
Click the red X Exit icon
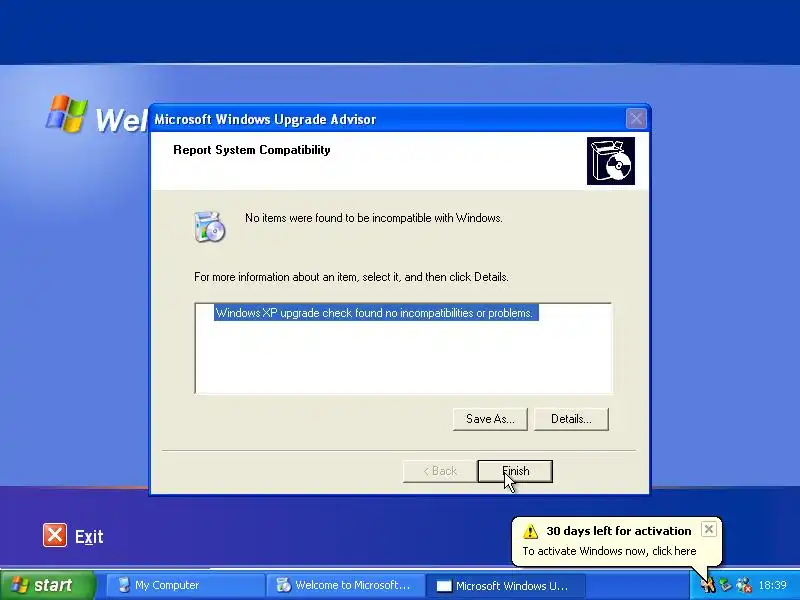point(55,535)
